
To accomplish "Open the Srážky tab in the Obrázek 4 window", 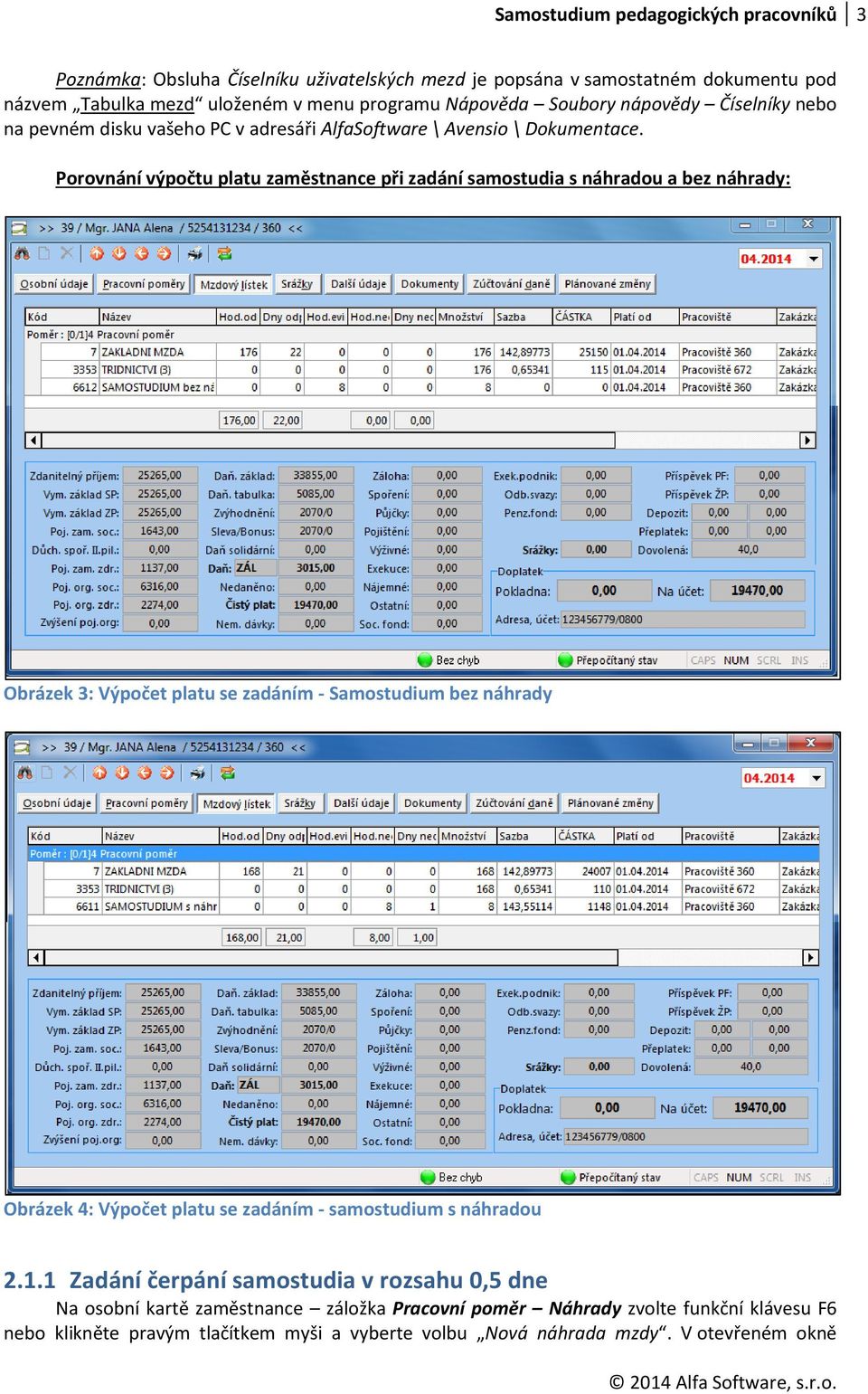I will (299, 803).
